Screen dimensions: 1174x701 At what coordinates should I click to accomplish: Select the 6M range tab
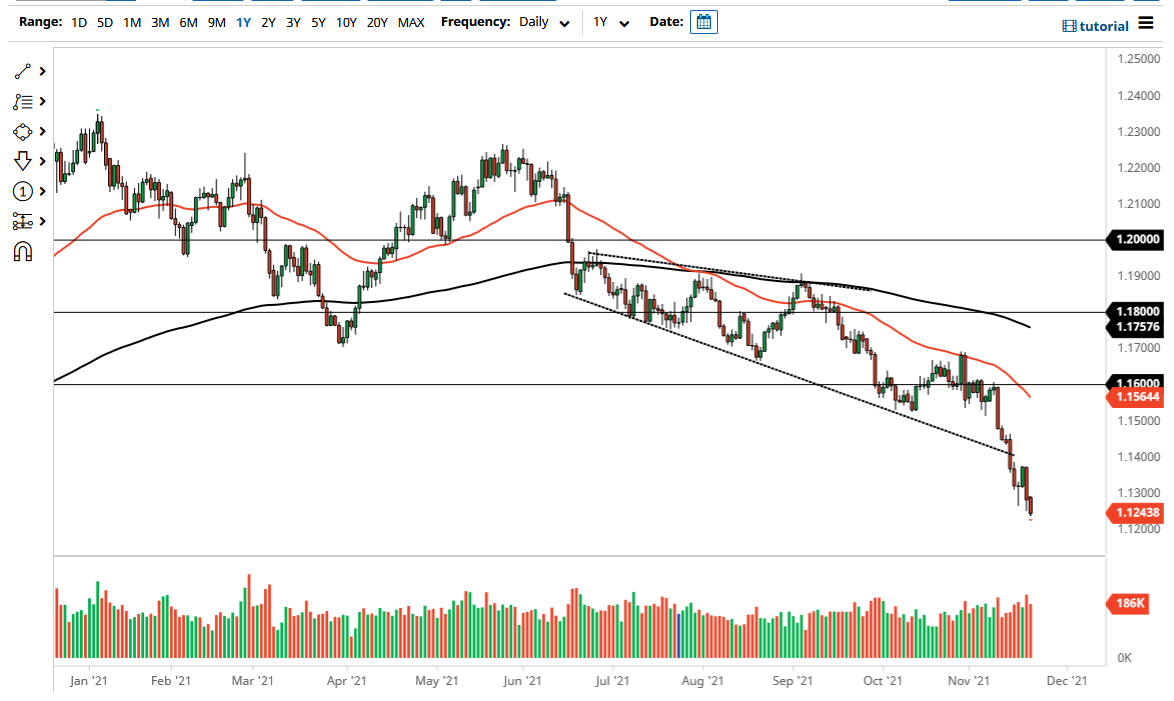click(187, 21)
